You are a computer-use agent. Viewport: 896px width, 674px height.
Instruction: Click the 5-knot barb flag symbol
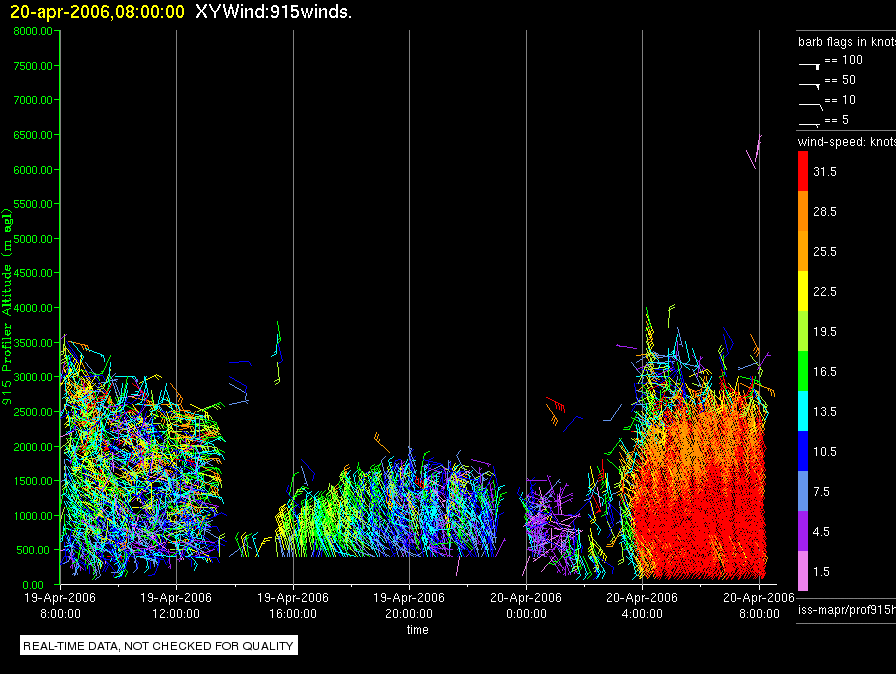pos(809,124)
